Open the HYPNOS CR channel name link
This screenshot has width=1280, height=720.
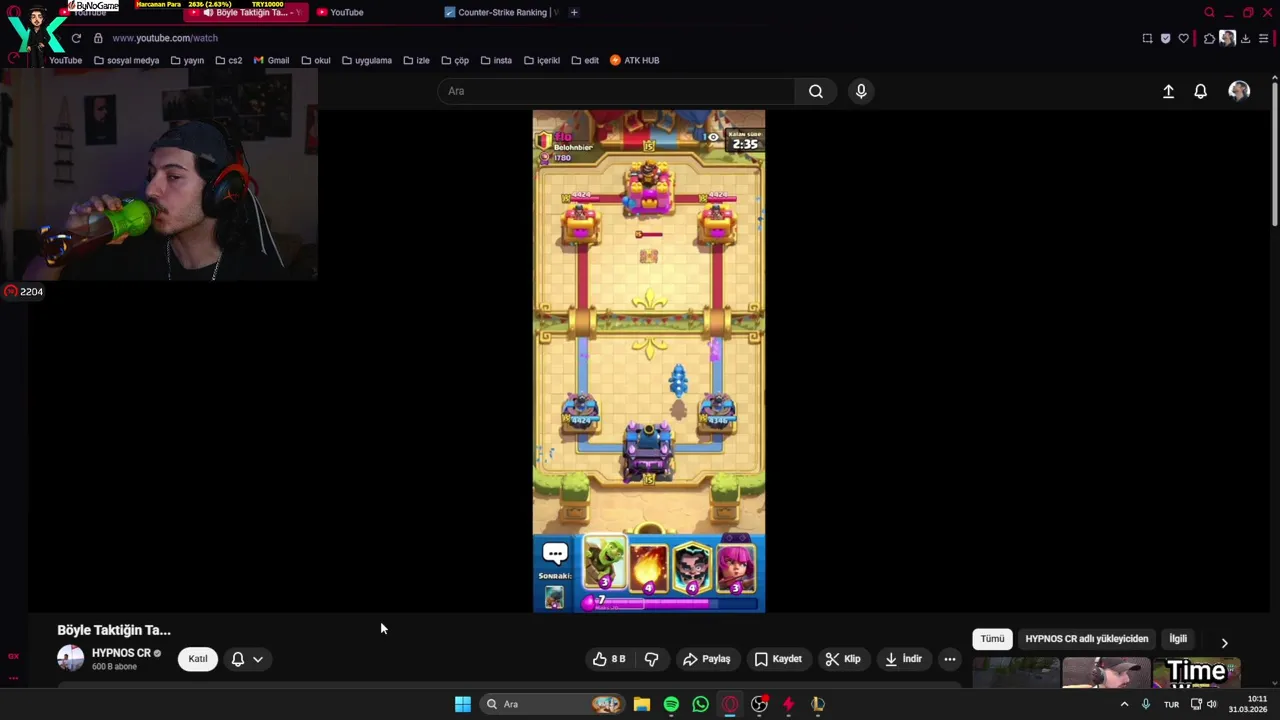click(x=121, y=653)
